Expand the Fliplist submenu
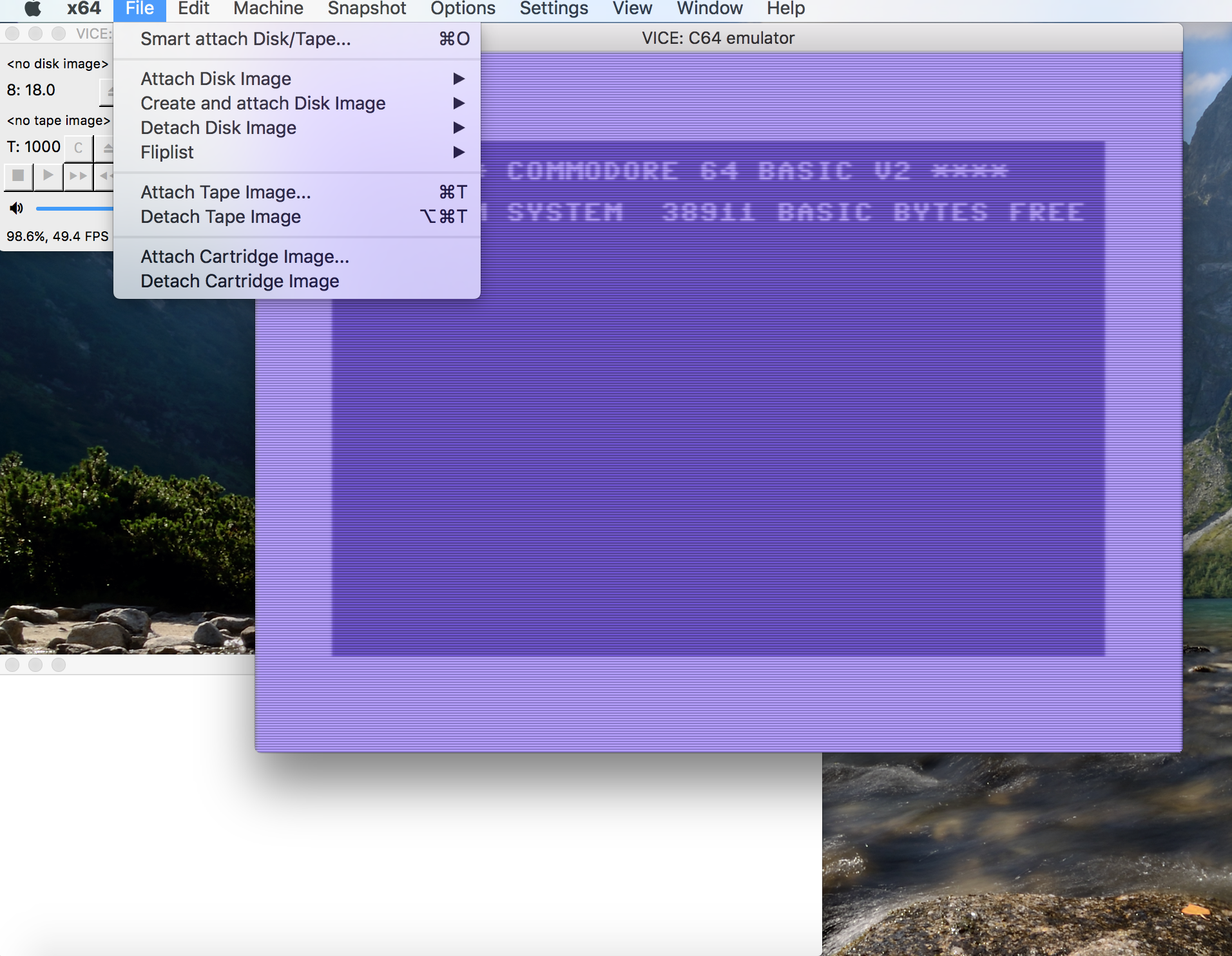This screenshot has height=956, width=1232. point(297,152)
